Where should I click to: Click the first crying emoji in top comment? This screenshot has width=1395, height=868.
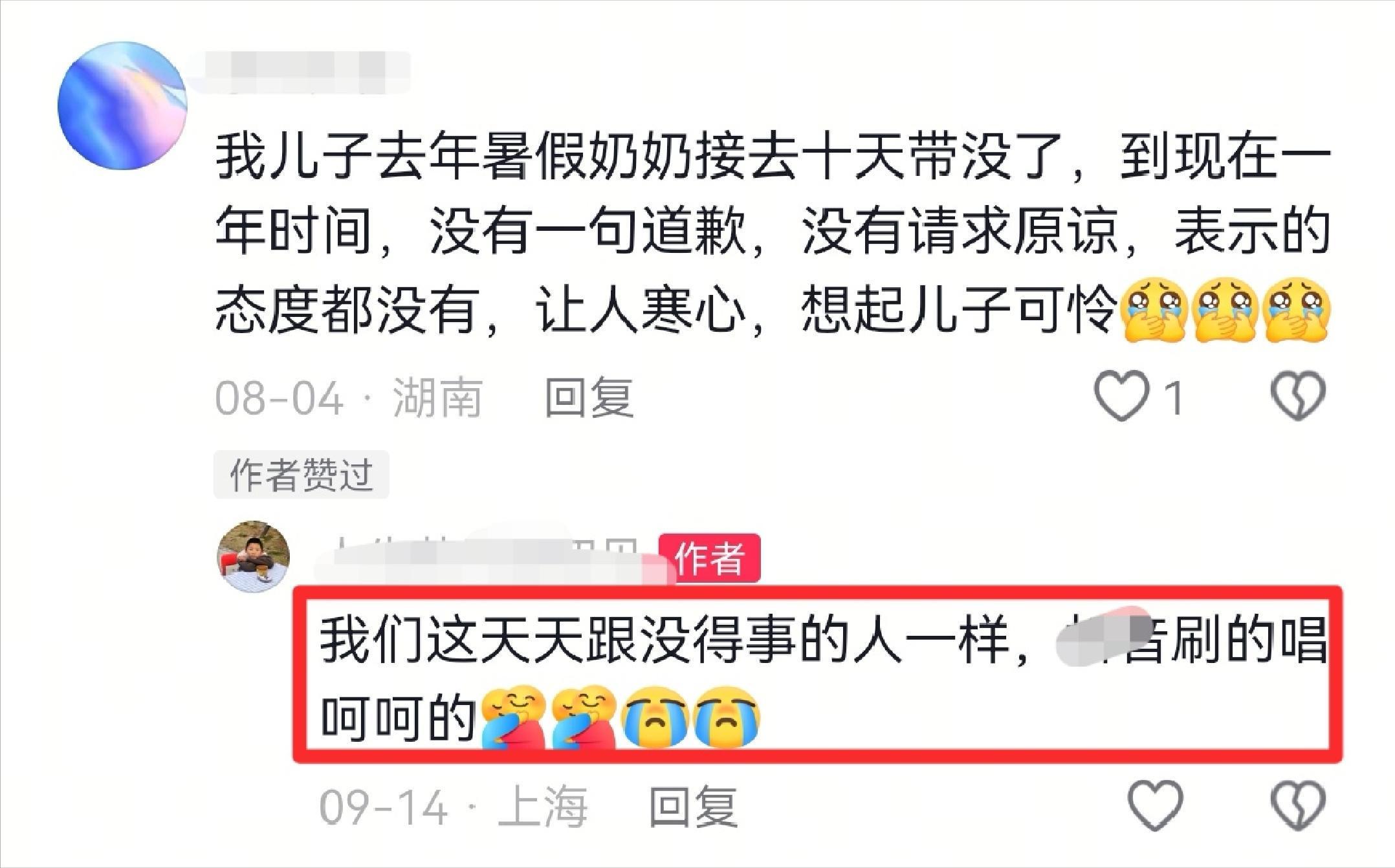pos(1153,309)
